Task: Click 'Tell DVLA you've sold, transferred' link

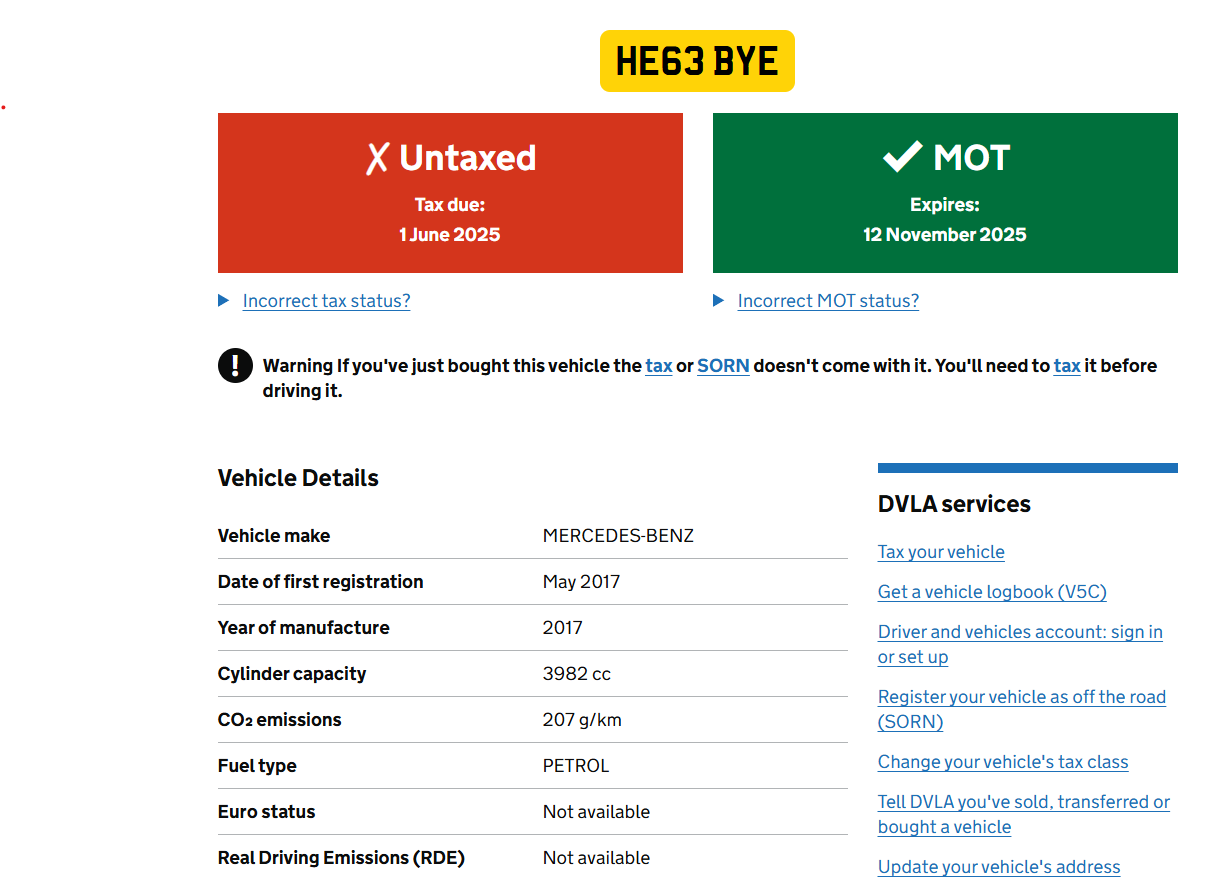Action: click(1023, 802)
